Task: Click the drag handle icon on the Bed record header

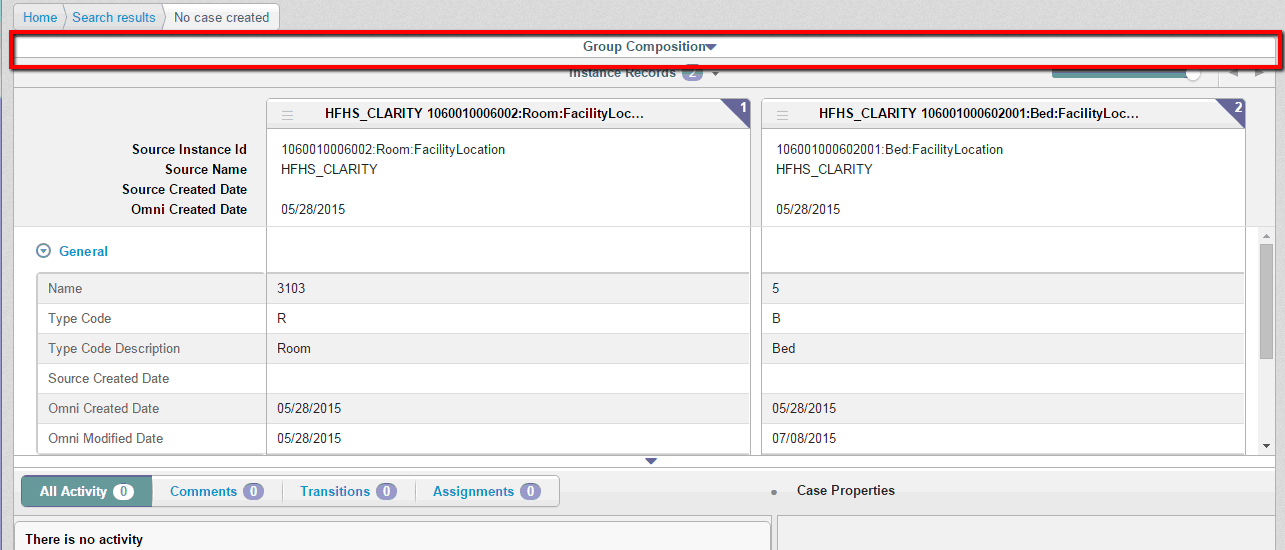Action: 782,115
